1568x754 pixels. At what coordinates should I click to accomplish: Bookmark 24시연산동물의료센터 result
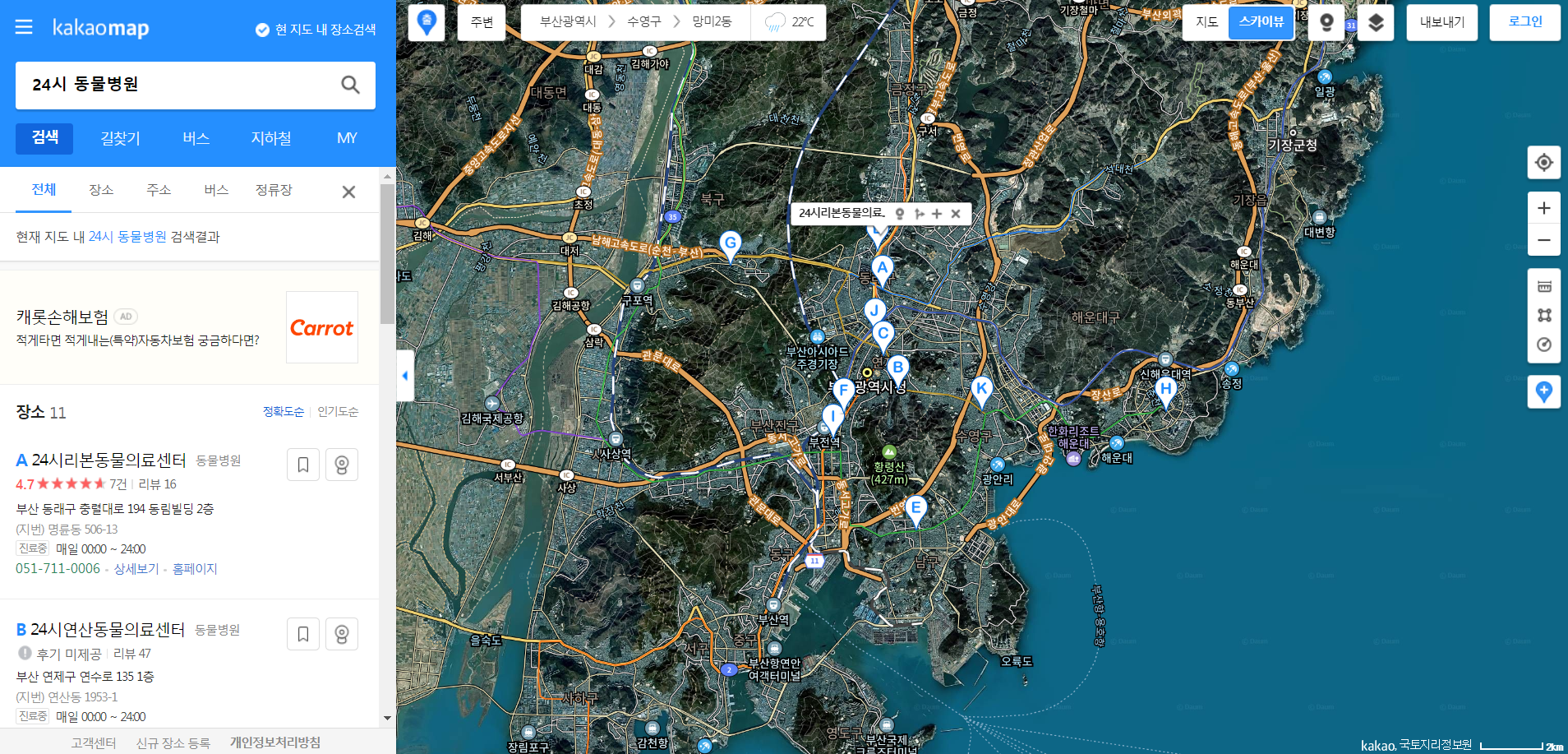303,634
